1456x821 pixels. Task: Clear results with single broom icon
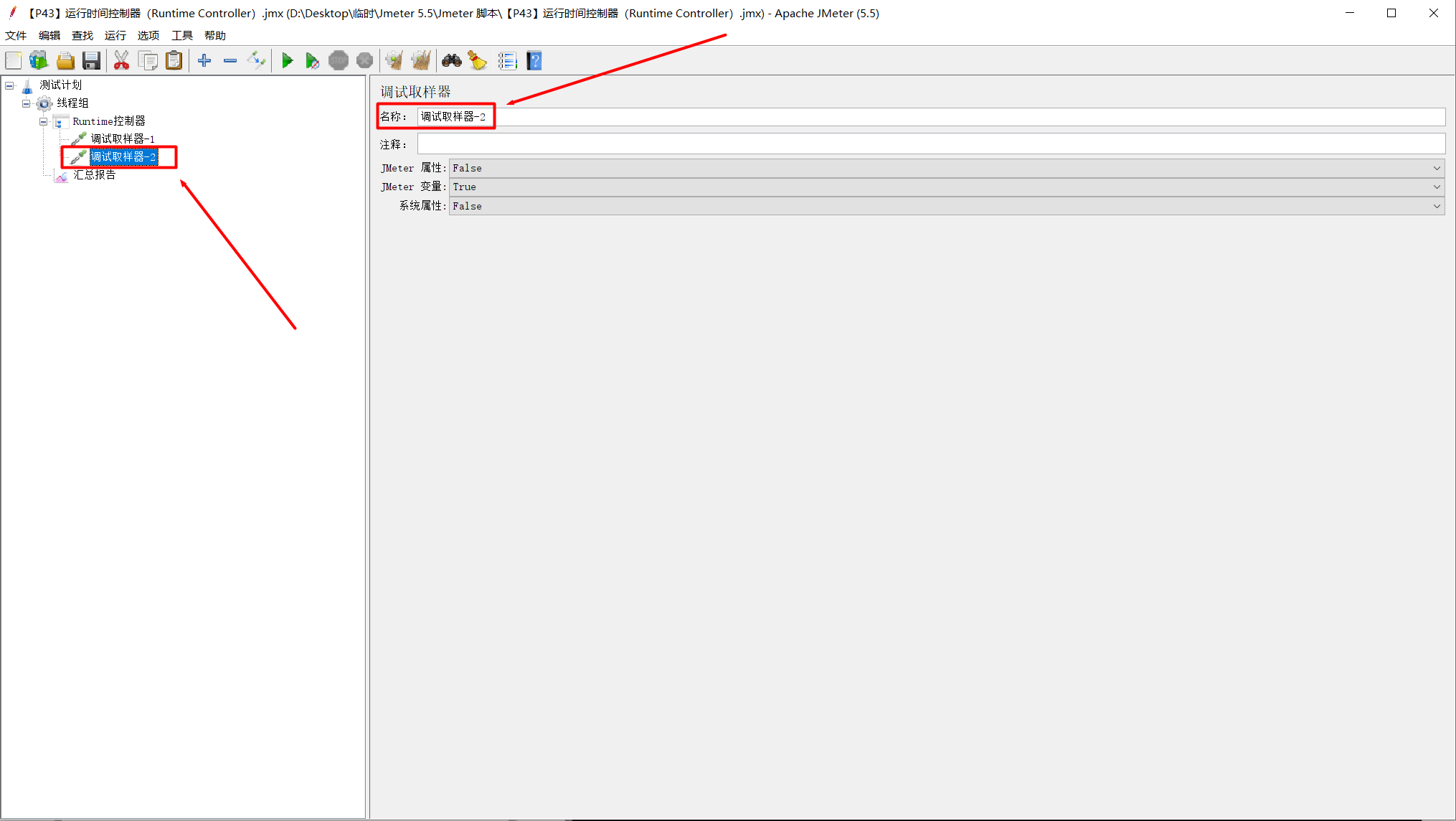coord(394,61)
